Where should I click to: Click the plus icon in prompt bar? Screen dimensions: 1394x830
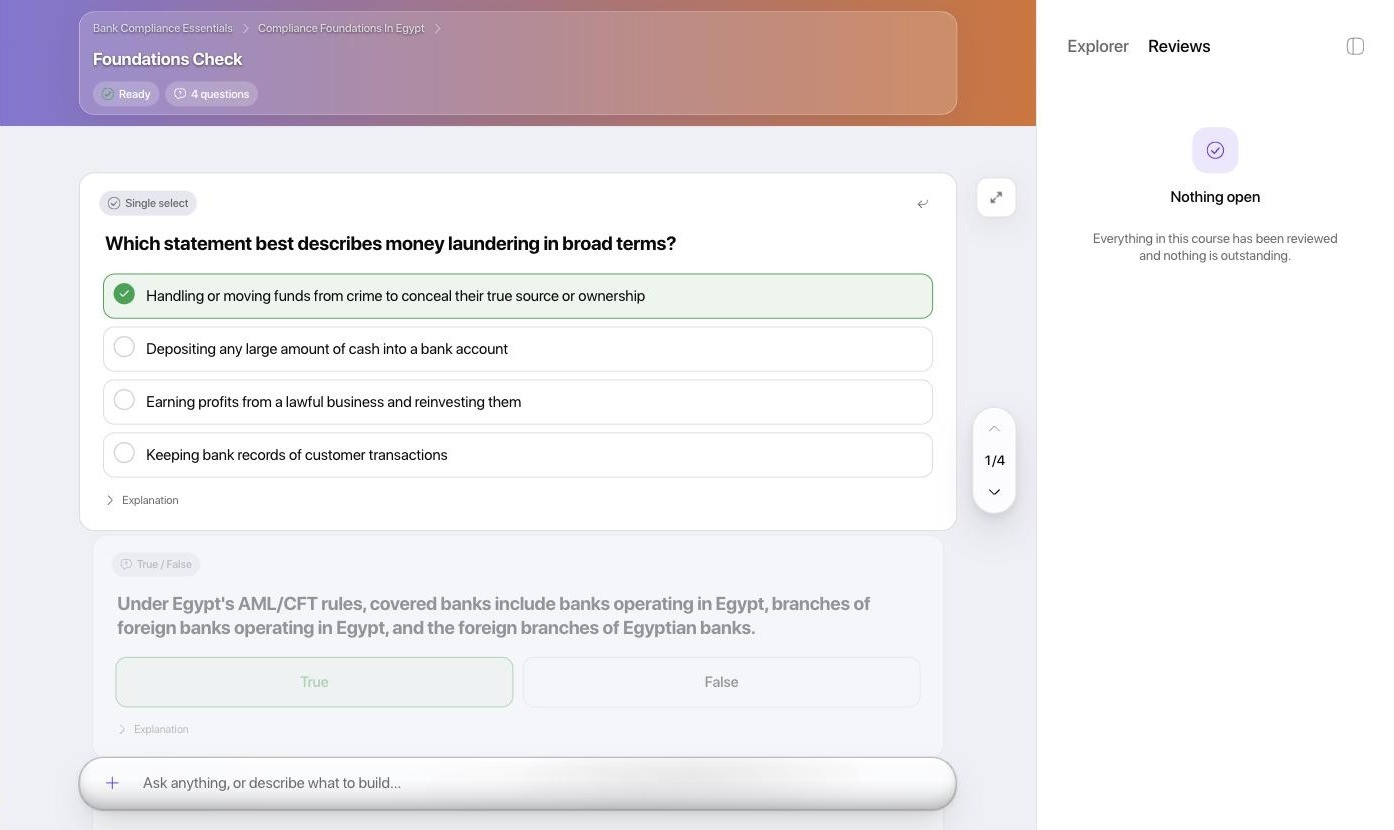(x=112, y=783)
